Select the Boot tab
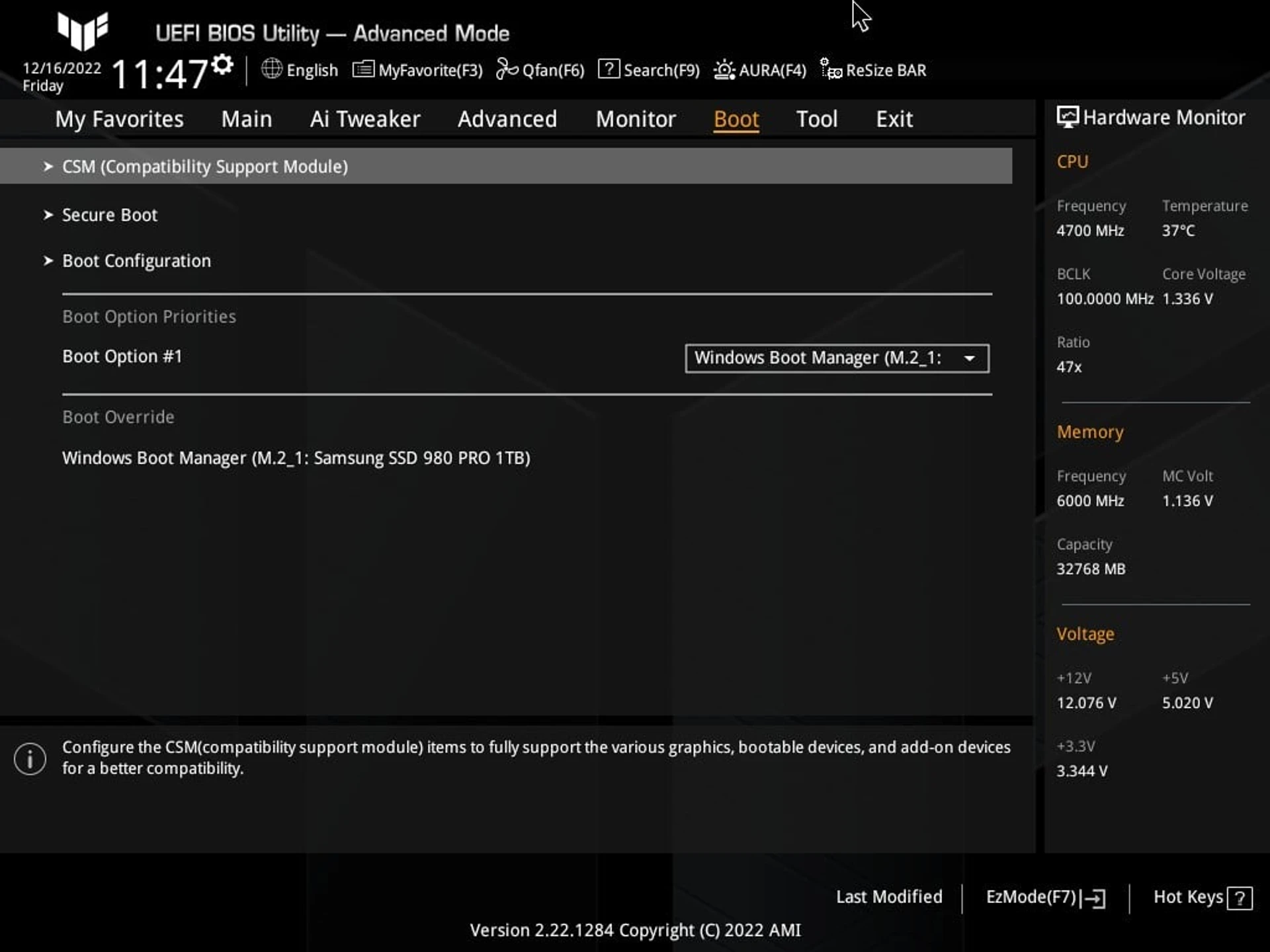This screenshot has width=1270, height=952. (x=736, y=119)
